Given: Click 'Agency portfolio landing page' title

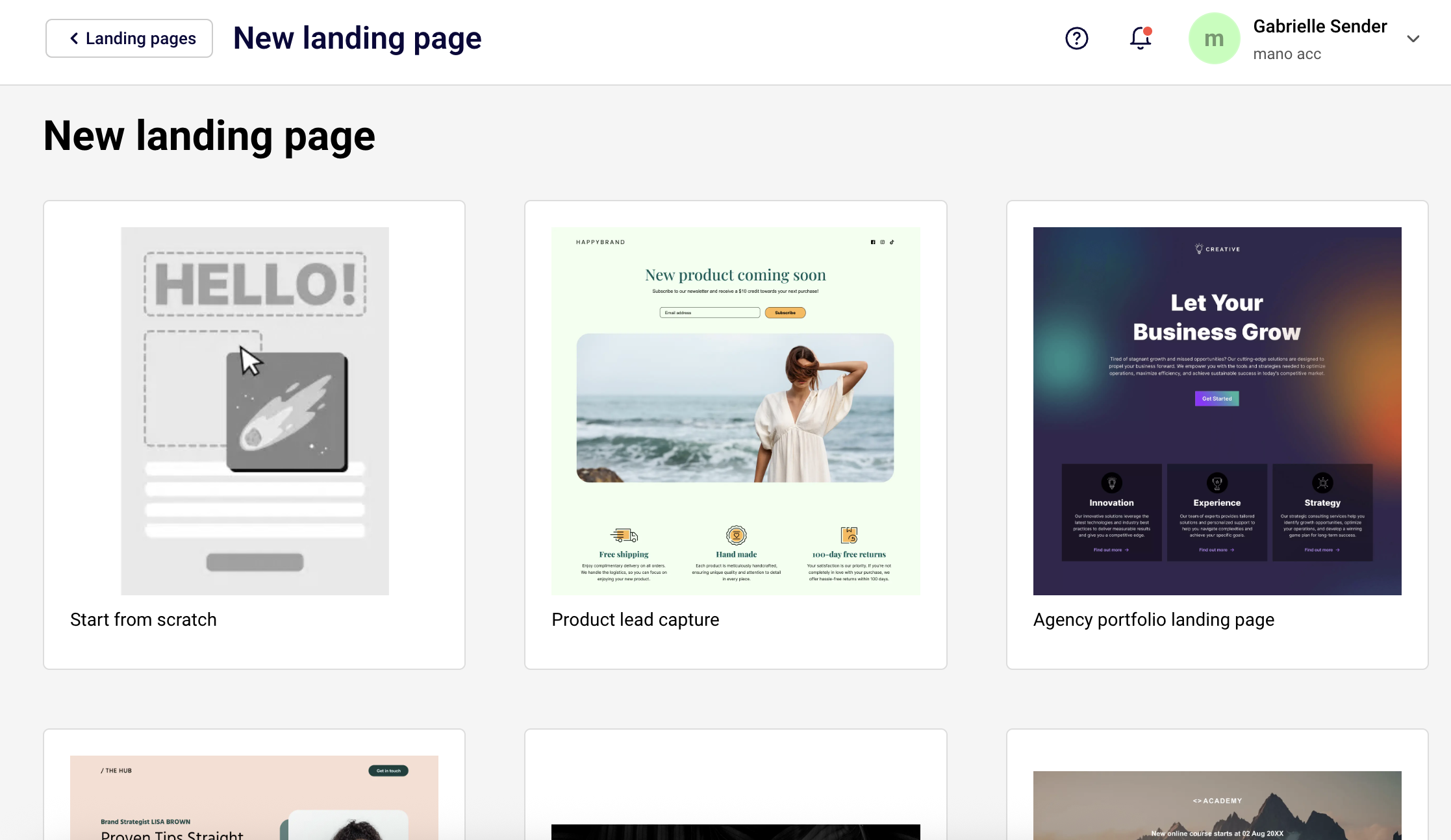Looking at the screenshot, I should (x=1153, y=619).
